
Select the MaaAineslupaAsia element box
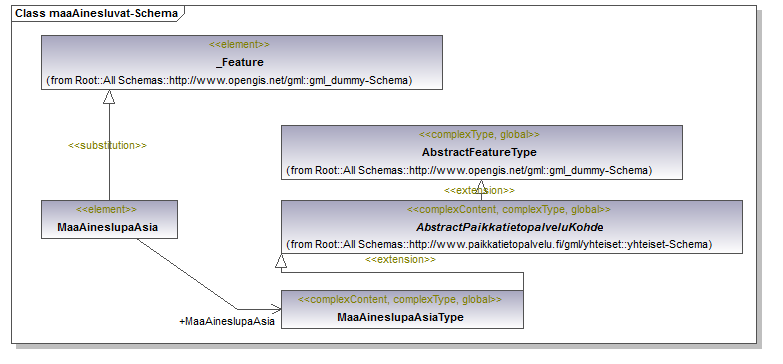109,219
